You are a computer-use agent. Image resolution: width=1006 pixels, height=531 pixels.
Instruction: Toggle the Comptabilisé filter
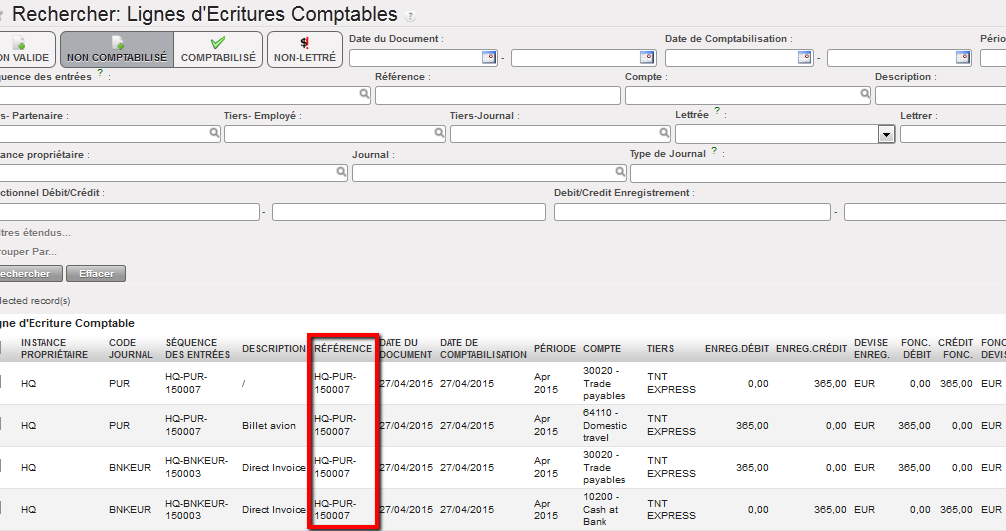click(x=218, y=49)
